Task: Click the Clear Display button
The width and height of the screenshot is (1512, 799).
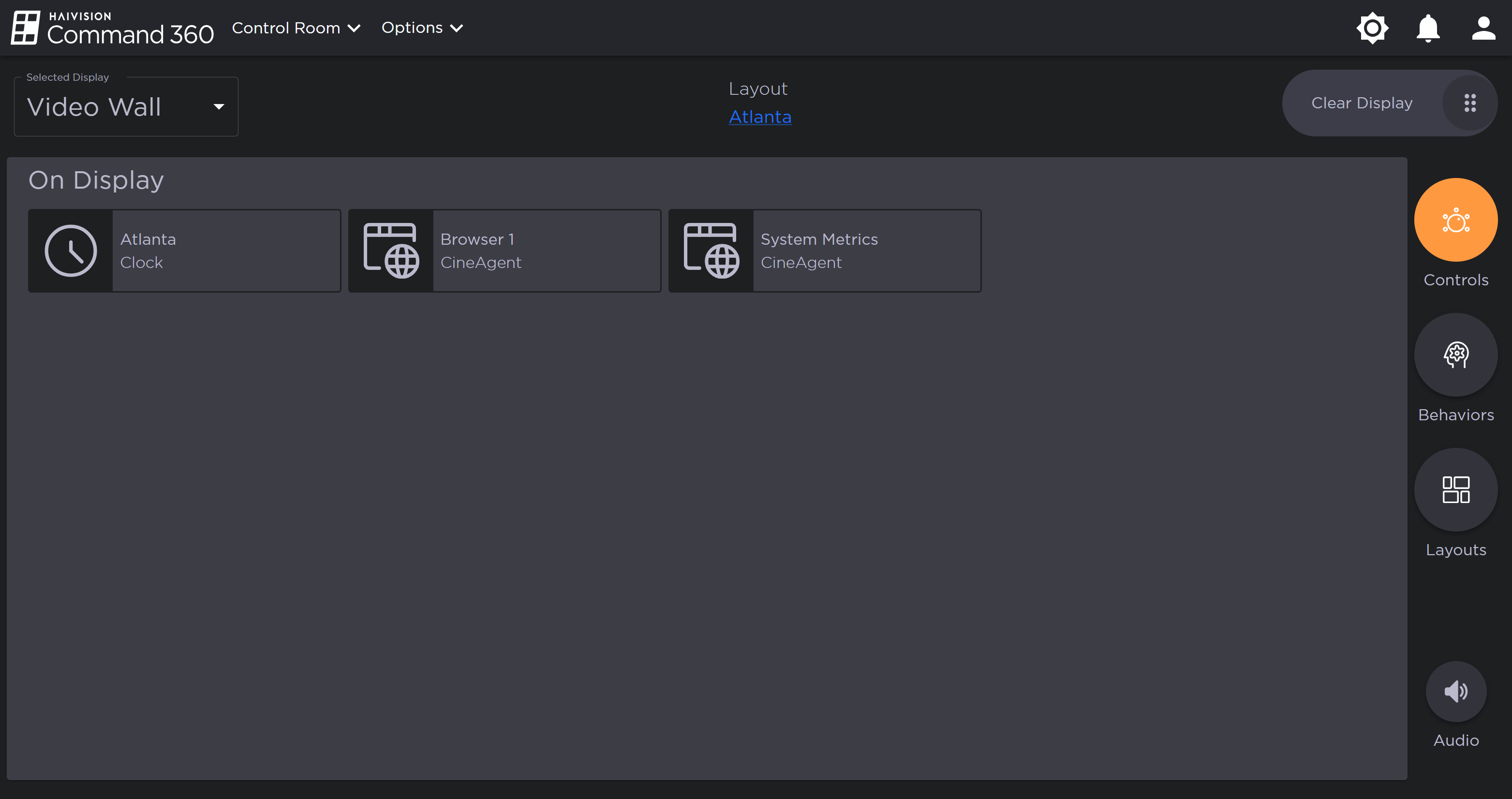Action: tap(1362, 104)
